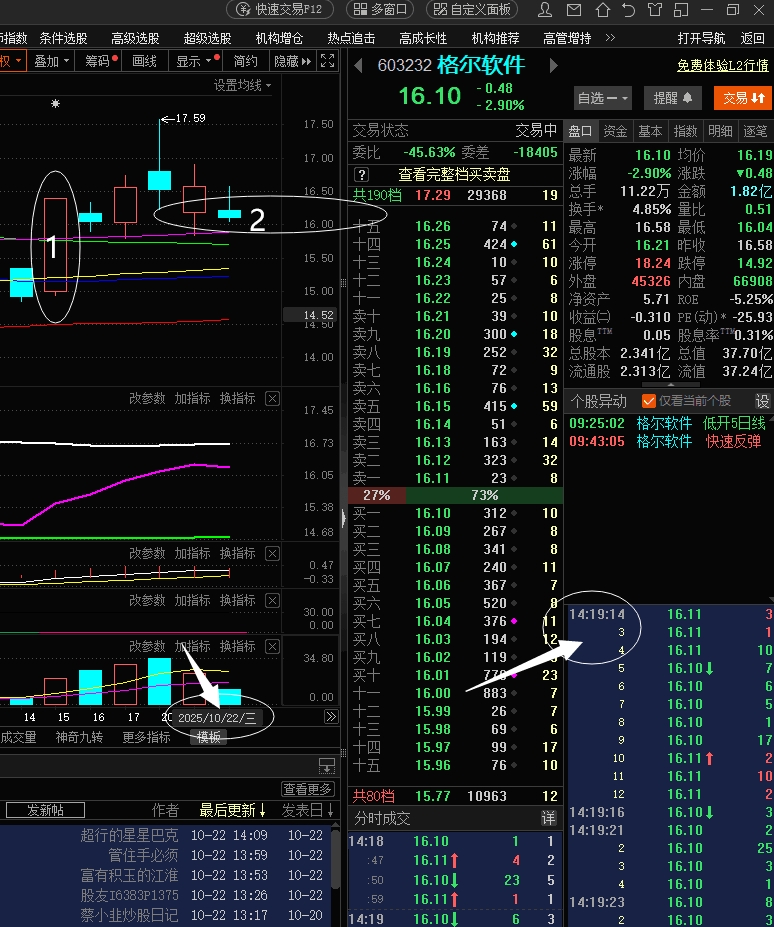Switch to 明细 tab
Image resolution: width=774 pixels, height=927 pixels.
(x=720, y=131)
